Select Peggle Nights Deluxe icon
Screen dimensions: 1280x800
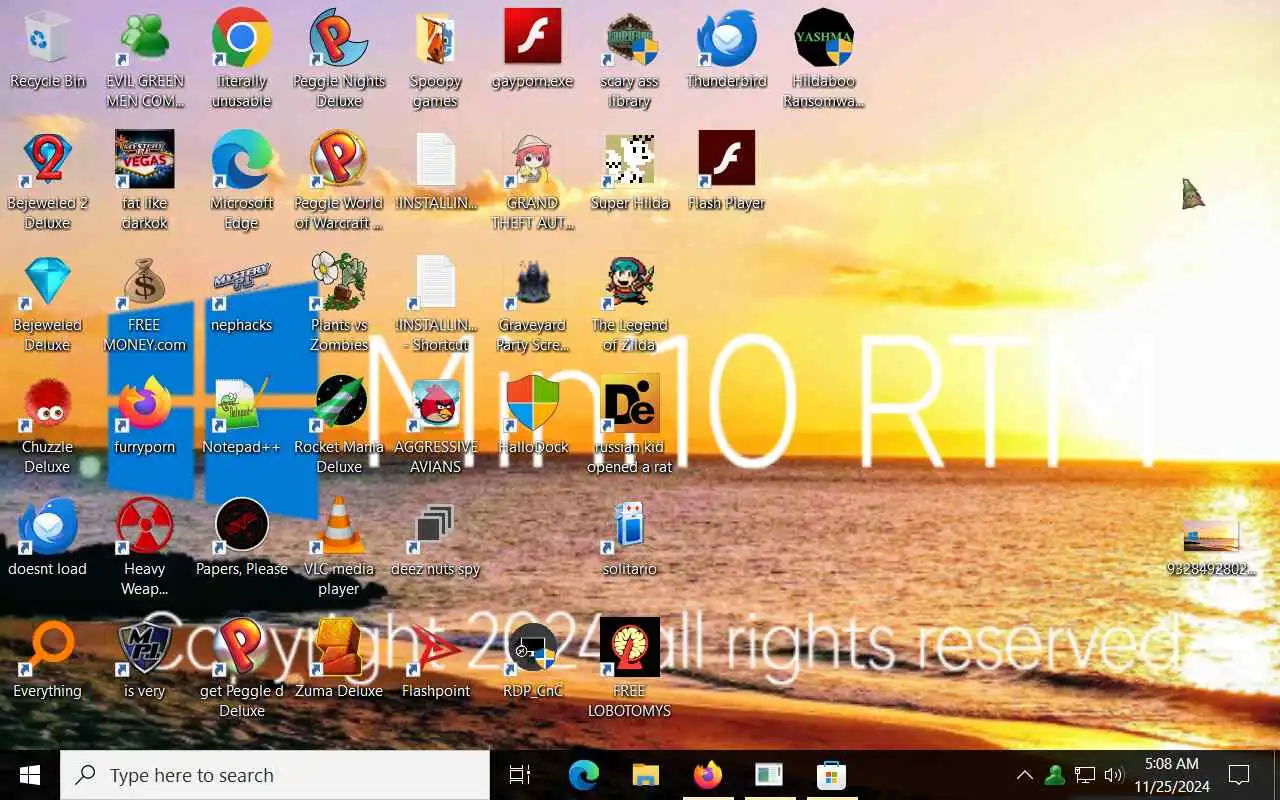(339, 38)
